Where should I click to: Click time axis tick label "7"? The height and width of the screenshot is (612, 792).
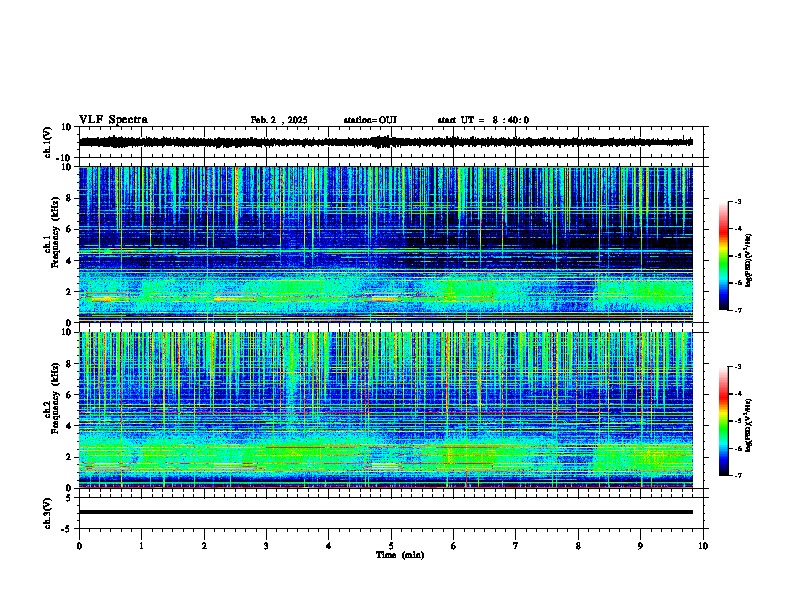tap(516, 546)
